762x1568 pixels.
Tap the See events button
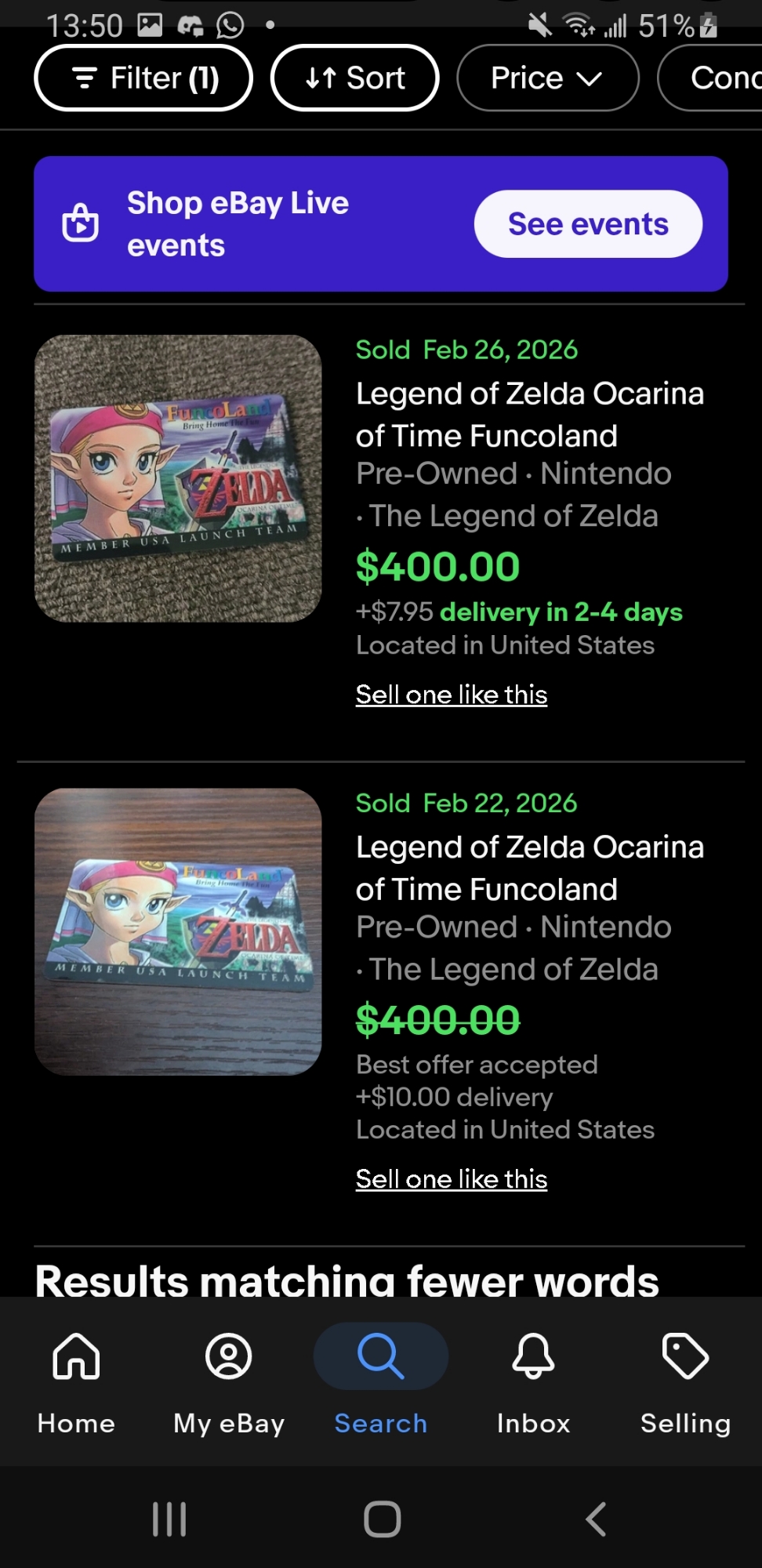tap(588, 224)
